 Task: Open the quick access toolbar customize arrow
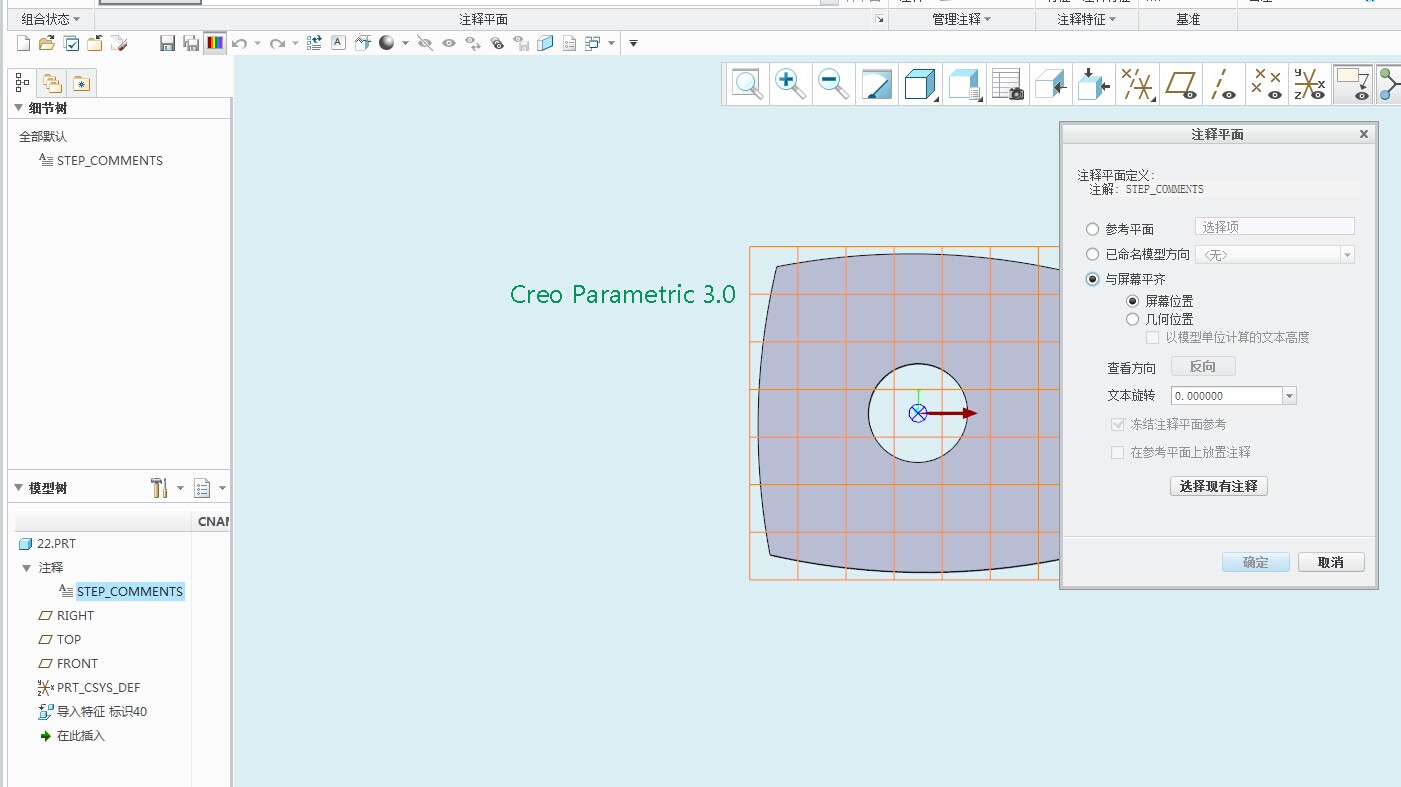point(633,43)
